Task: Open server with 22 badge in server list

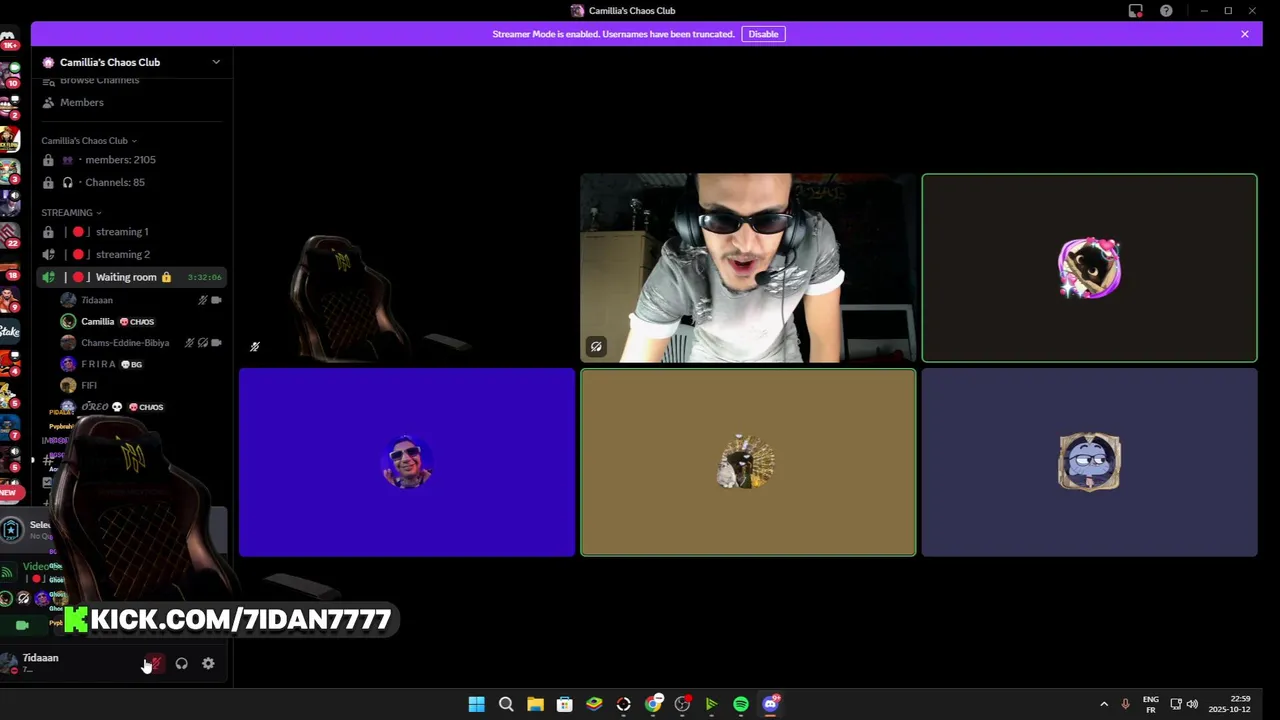Action: 10,236
